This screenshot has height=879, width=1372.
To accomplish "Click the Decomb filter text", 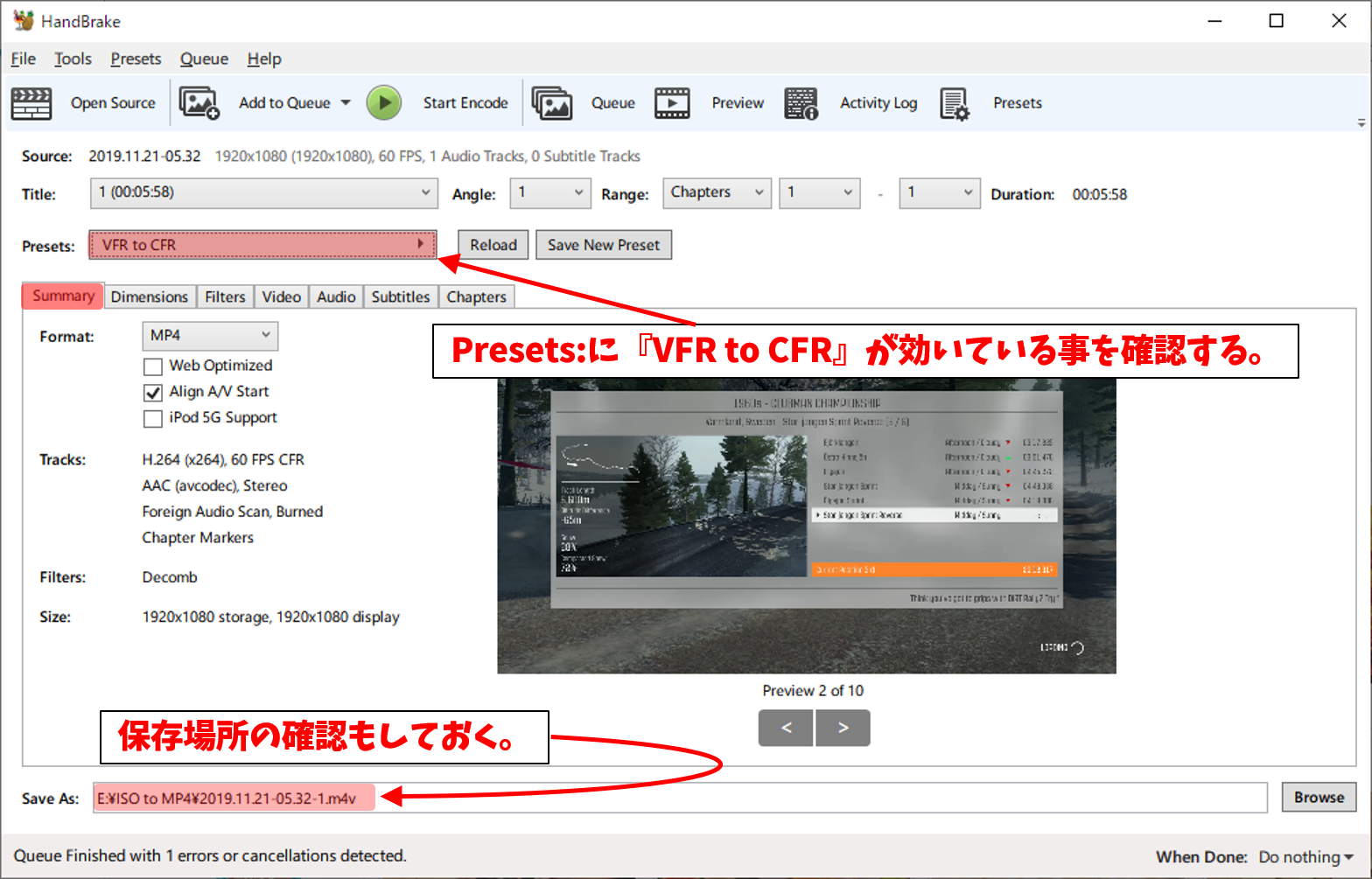I will coord(170,577).
